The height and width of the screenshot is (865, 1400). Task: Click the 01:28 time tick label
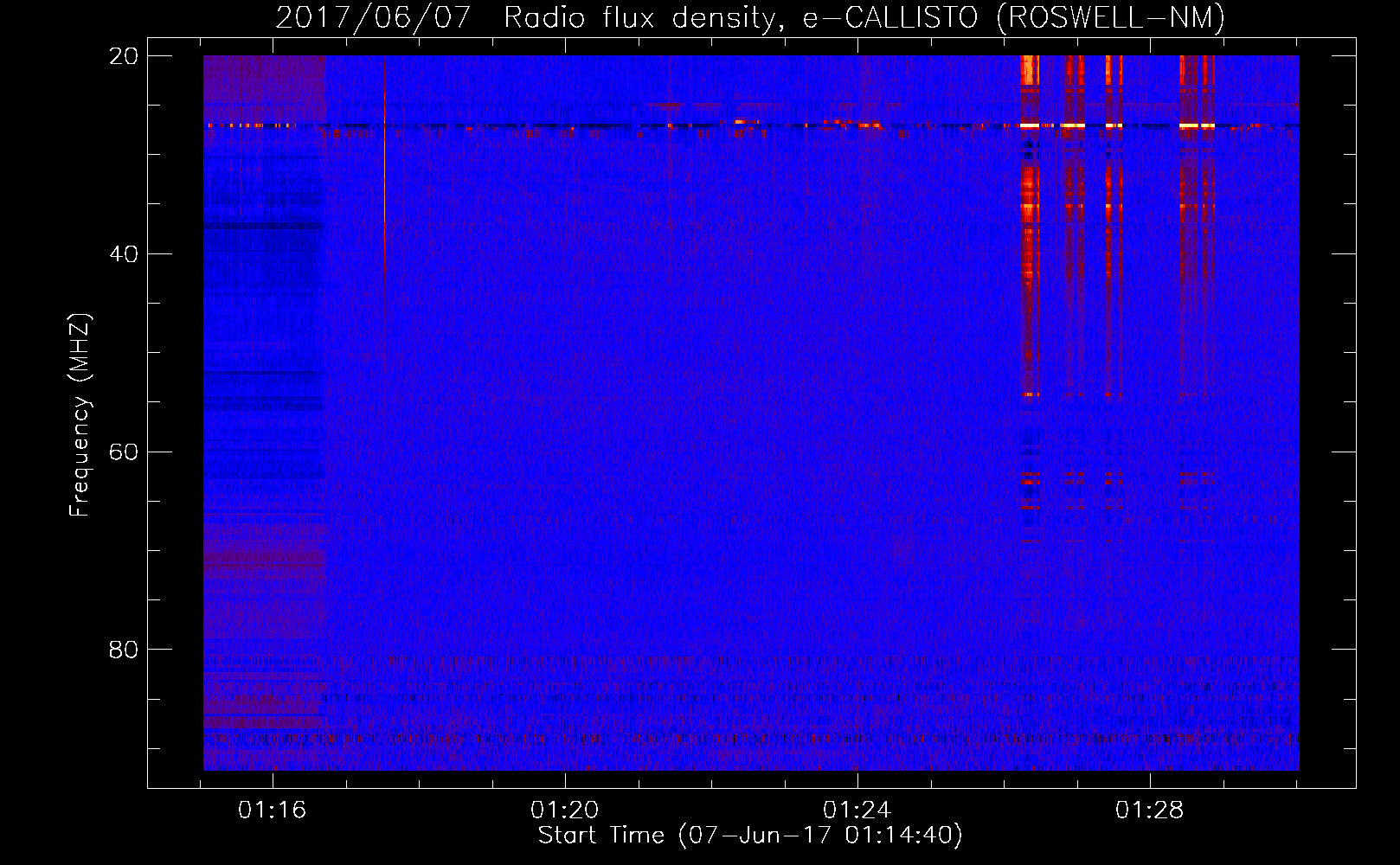pyautogui.click(x=1150, y=811)
